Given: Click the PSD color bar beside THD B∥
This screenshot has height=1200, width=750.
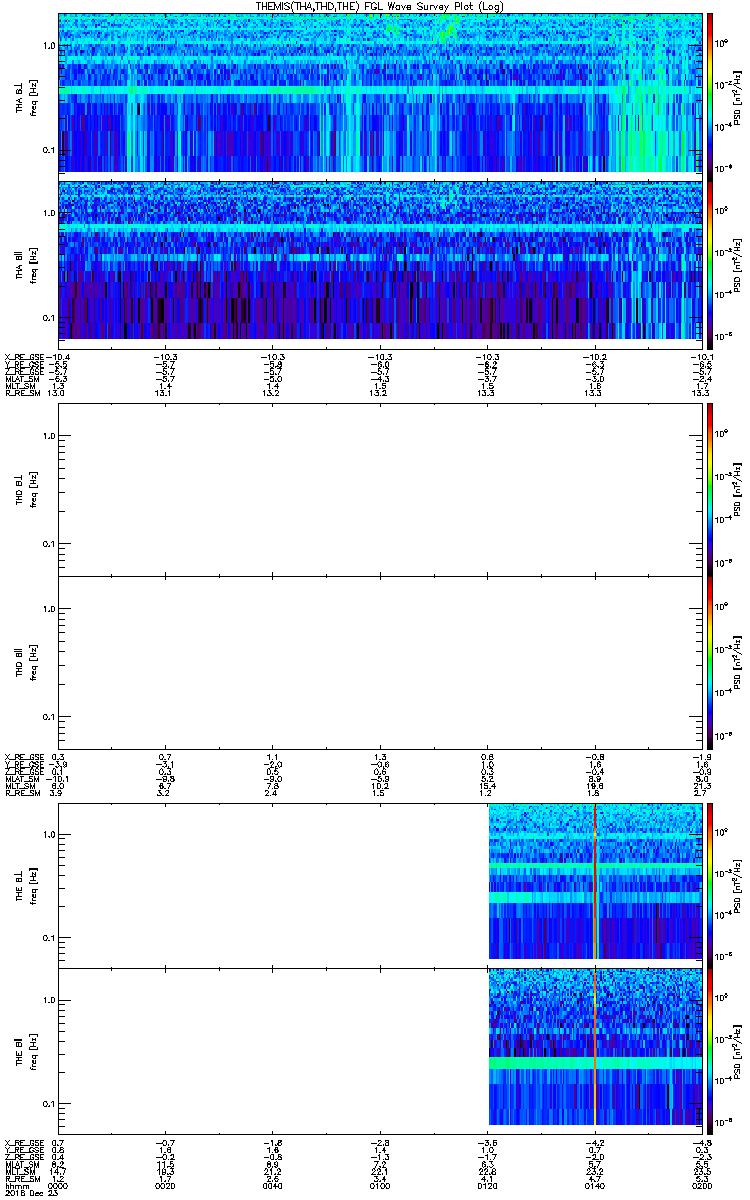Looking at the screenshot, I should pos(711,661).
